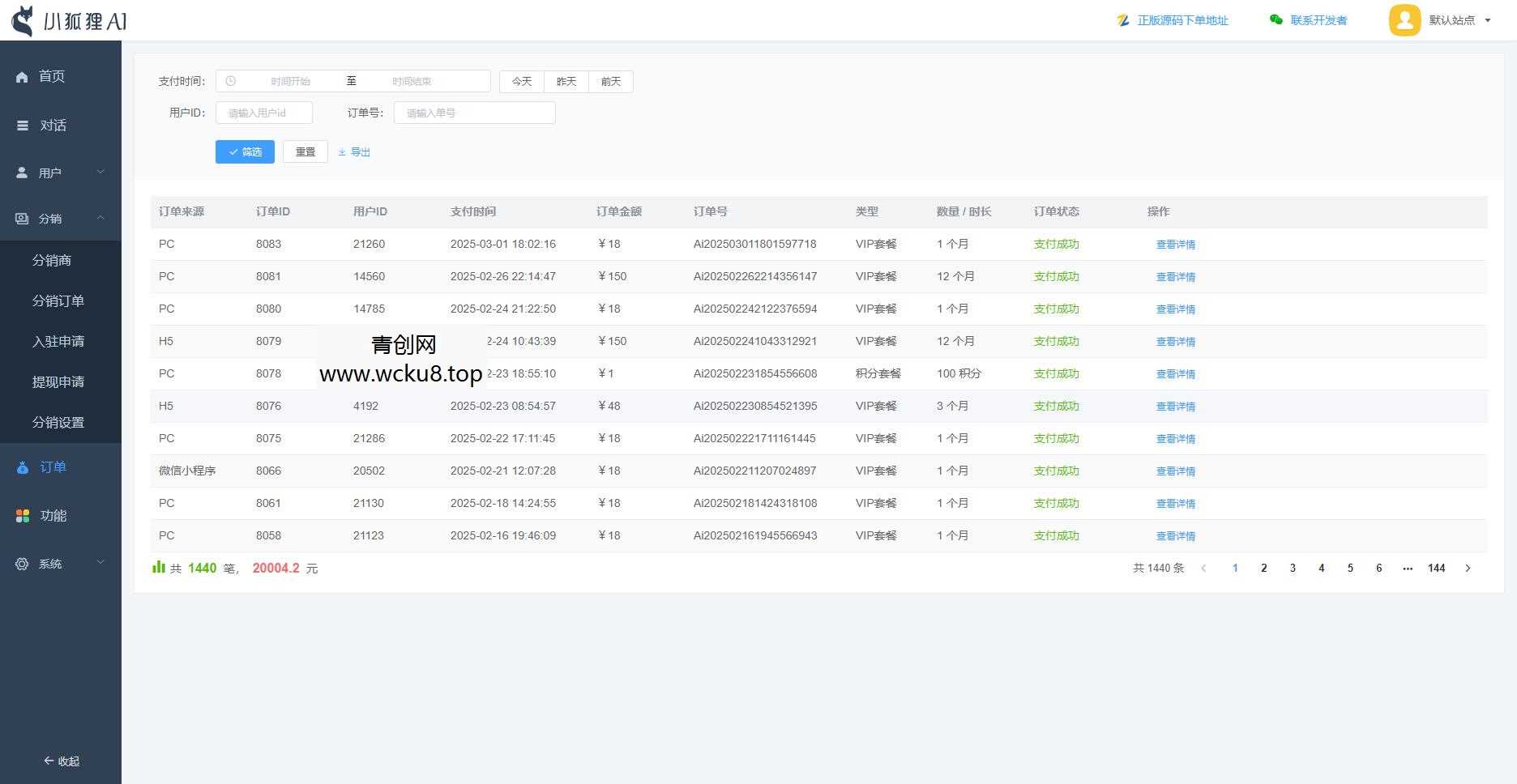This screenshot has height=784, width=1517.
Task: Click the 订单号 order number input field
Action: pyautogui.click(x=473, y=113)
